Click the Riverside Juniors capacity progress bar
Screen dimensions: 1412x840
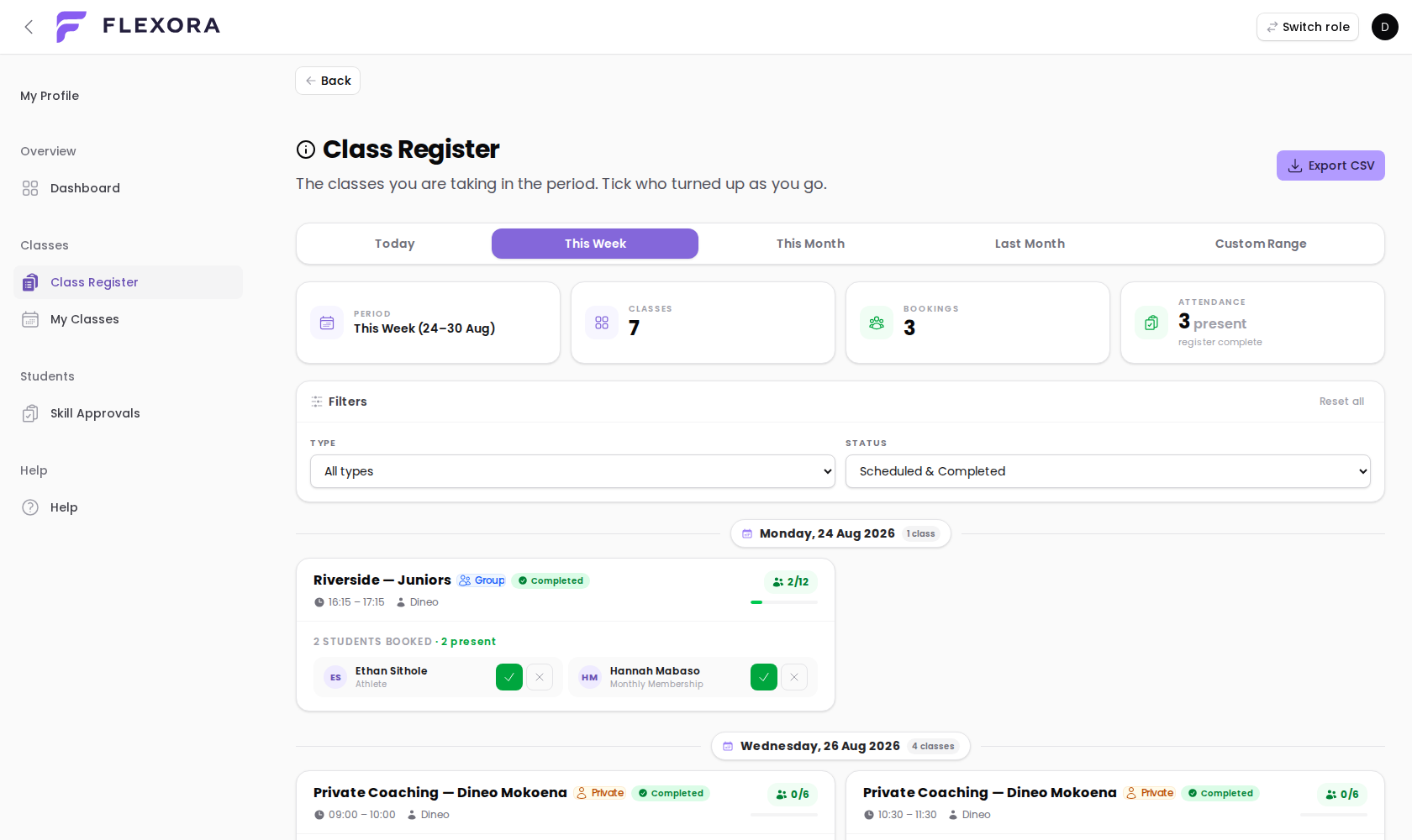(x=784, y=602)
